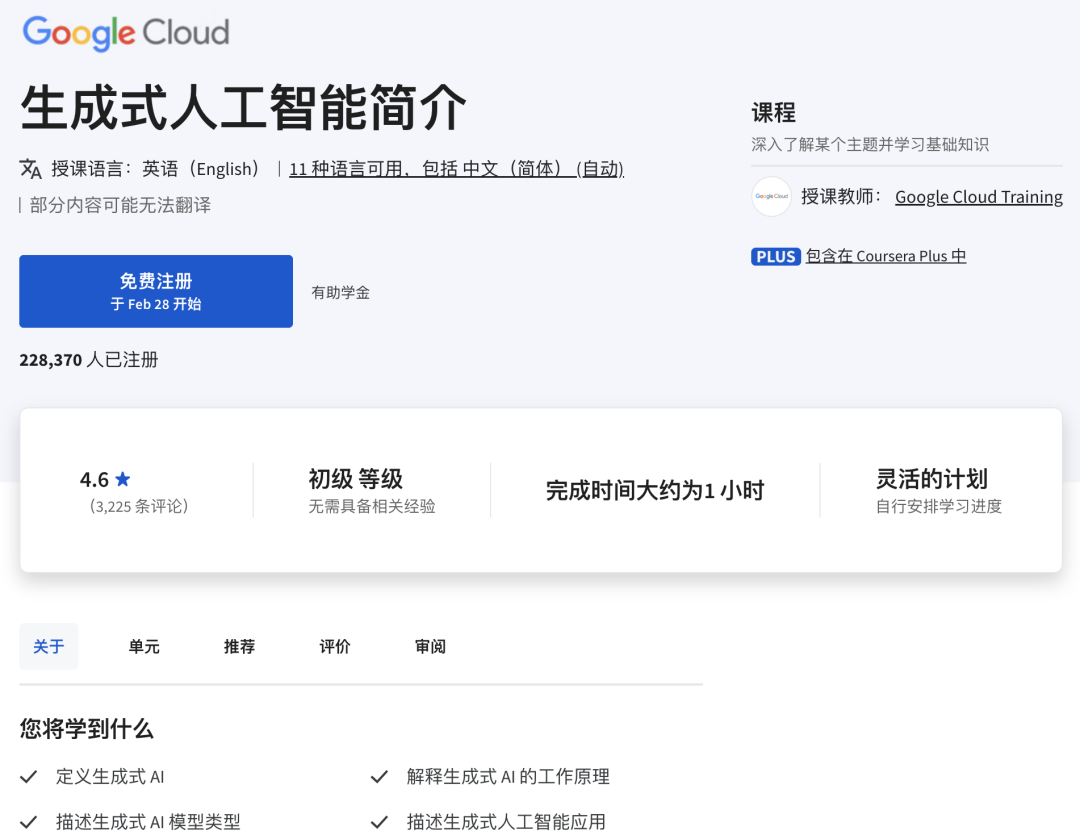Click the language translation icon beside 授课语言
Screen dimensions: 1080x835
tap(30, 169)
